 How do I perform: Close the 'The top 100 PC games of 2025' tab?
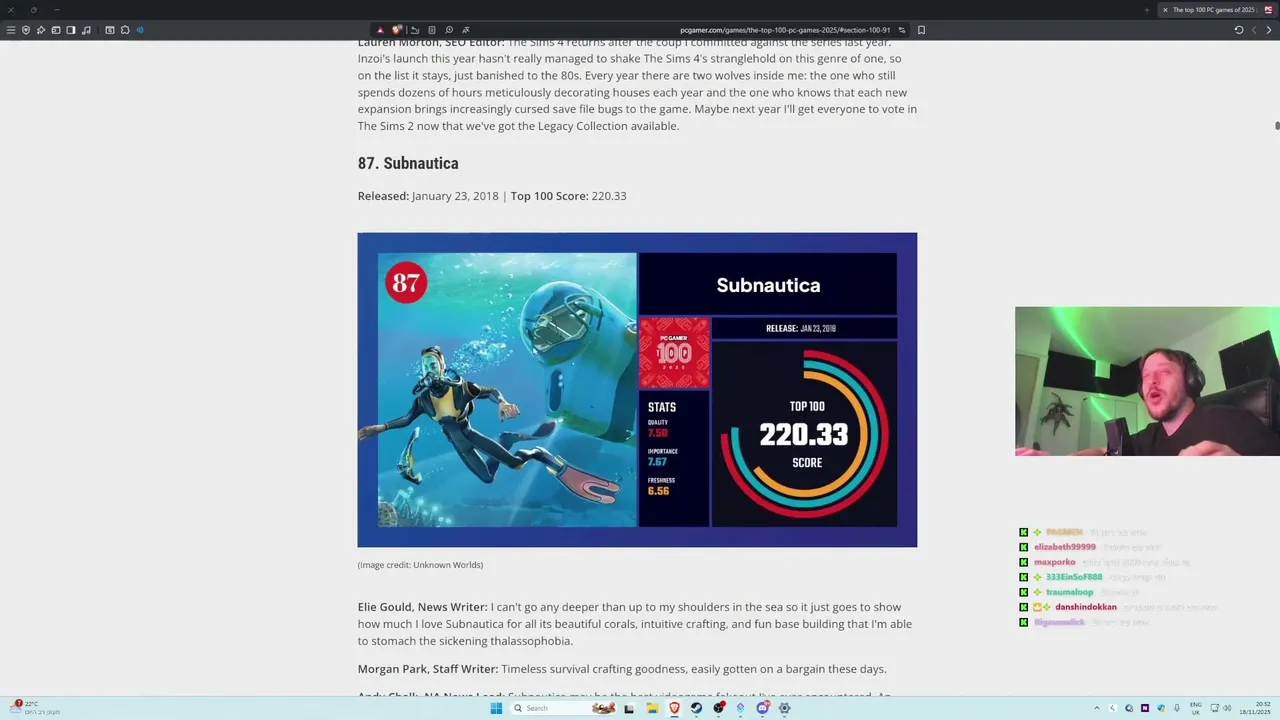(1165, 10)
